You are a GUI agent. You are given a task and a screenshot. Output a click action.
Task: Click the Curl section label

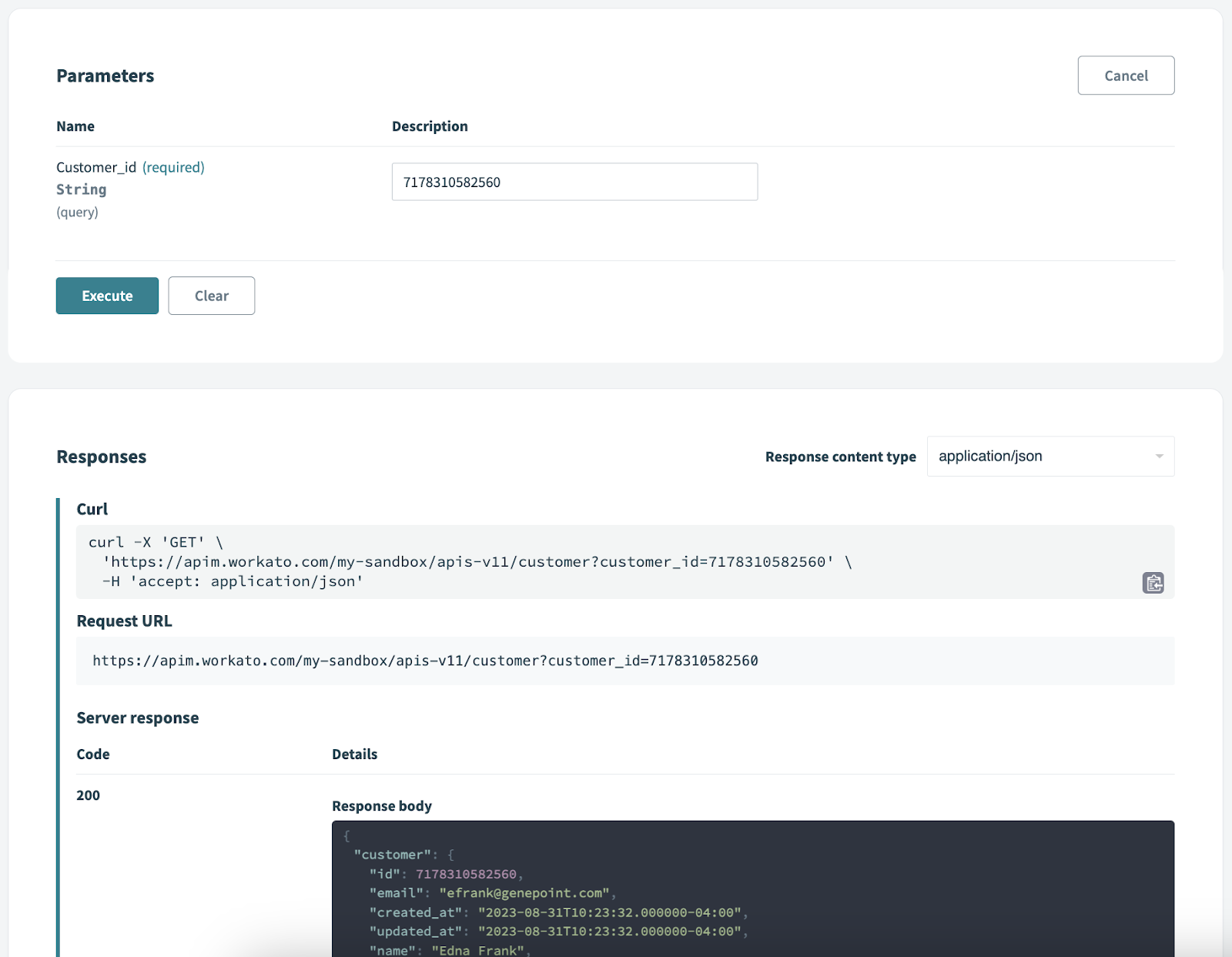click(x=91, y=508)
